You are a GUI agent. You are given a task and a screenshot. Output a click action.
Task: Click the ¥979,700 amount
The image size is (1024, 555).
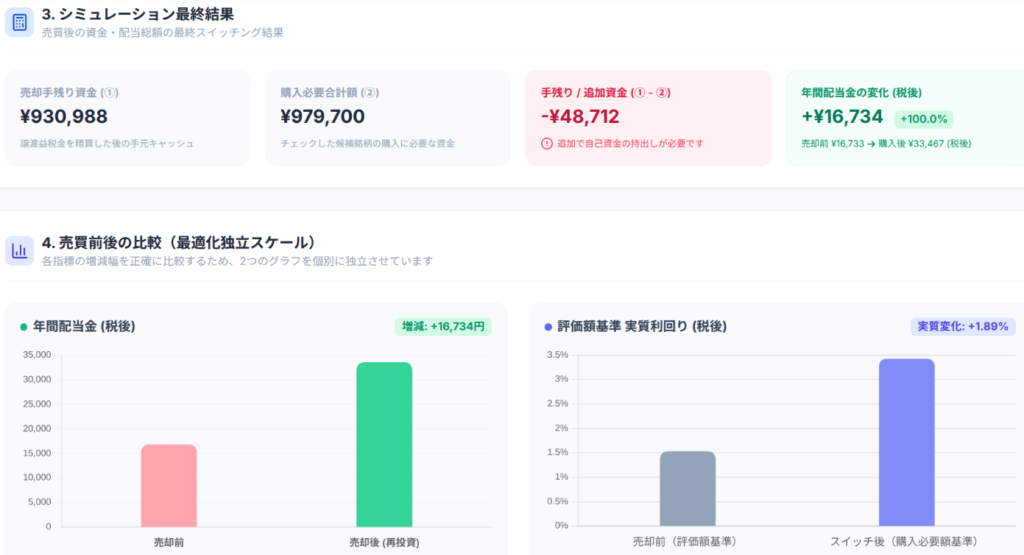[323, 117]
